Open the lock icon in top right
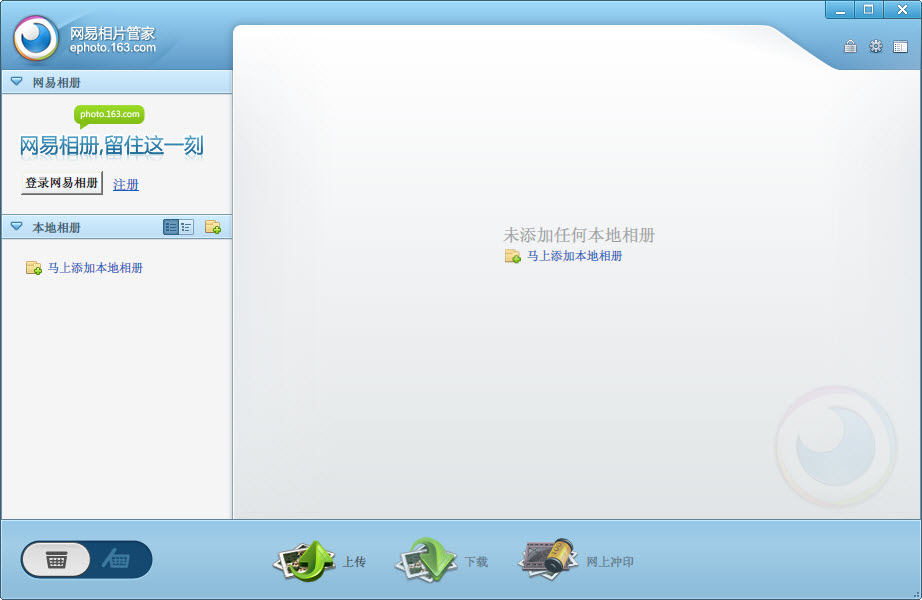Viewport: 922px width, 600px height. [850, 46]
